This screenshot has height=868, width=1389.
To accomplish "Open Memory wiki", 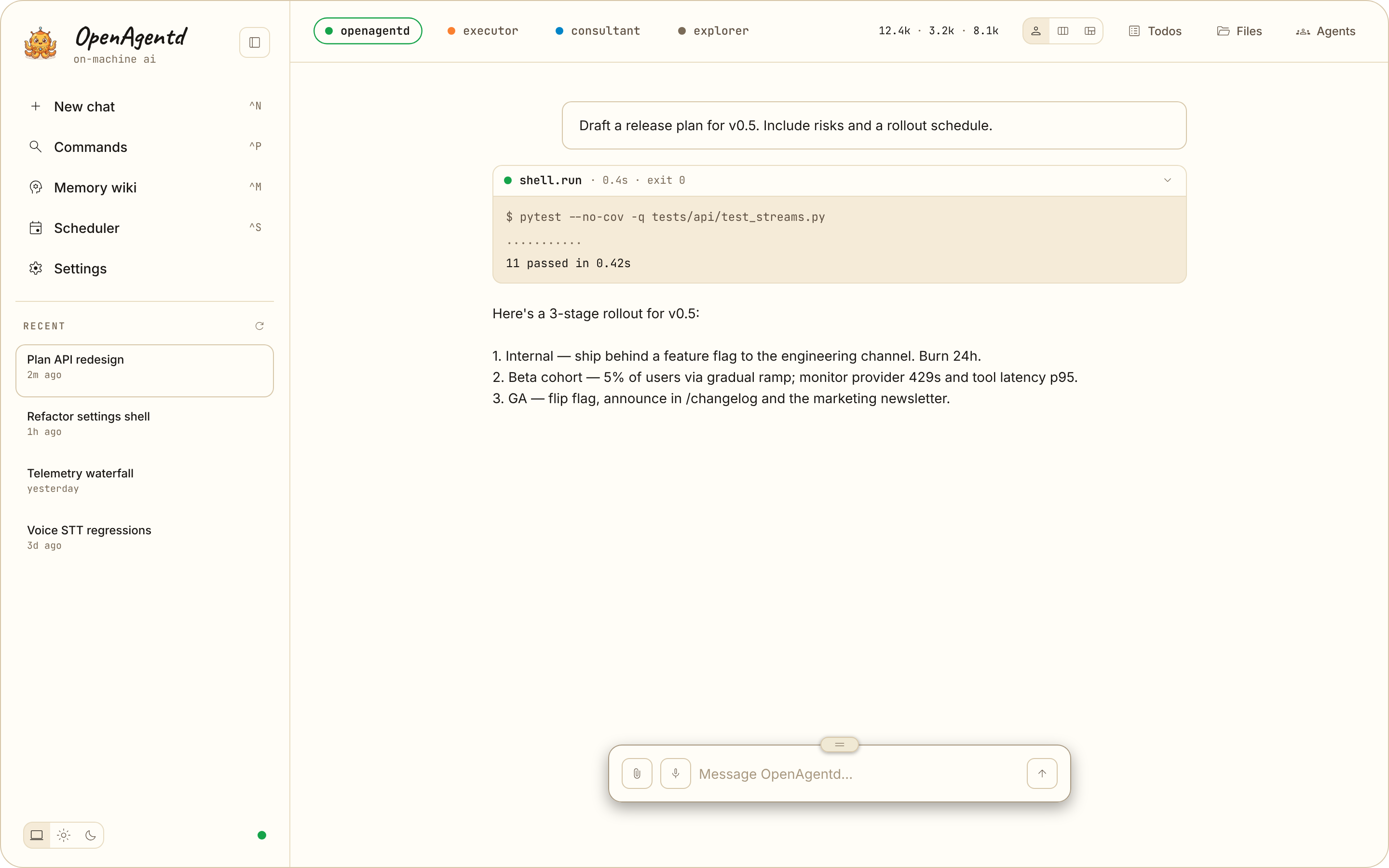I will [x=145, y=187].
